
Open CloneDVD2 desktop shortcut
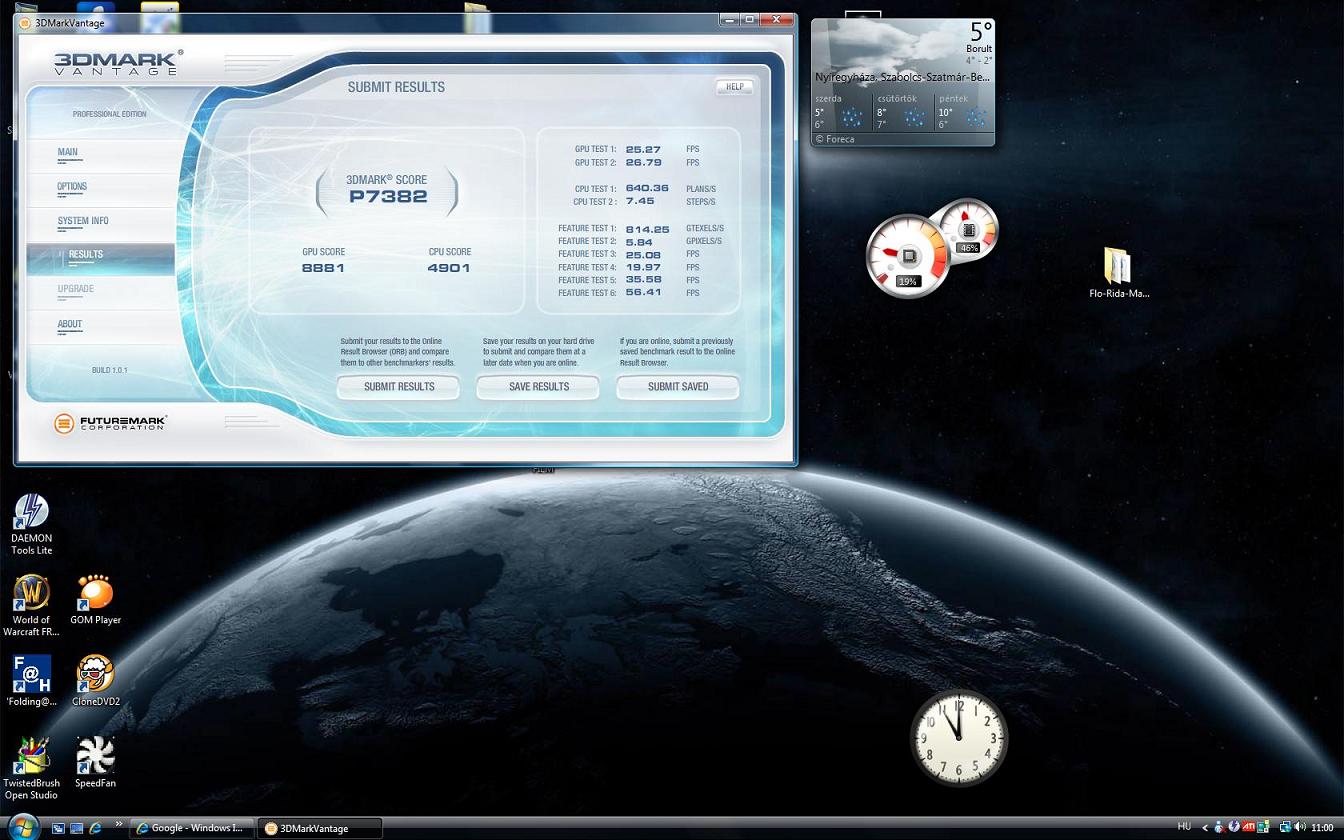95,681
